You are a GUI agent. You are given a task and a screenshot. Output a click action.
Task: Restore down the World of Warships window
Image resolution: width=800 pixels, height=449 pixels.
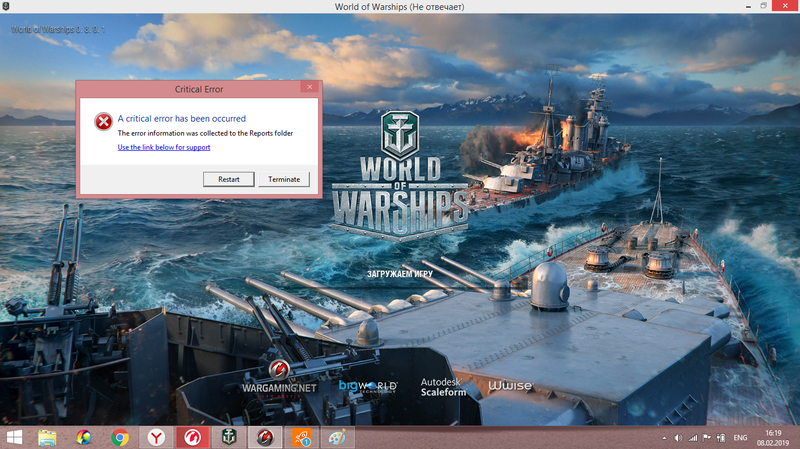coord(763,6)
